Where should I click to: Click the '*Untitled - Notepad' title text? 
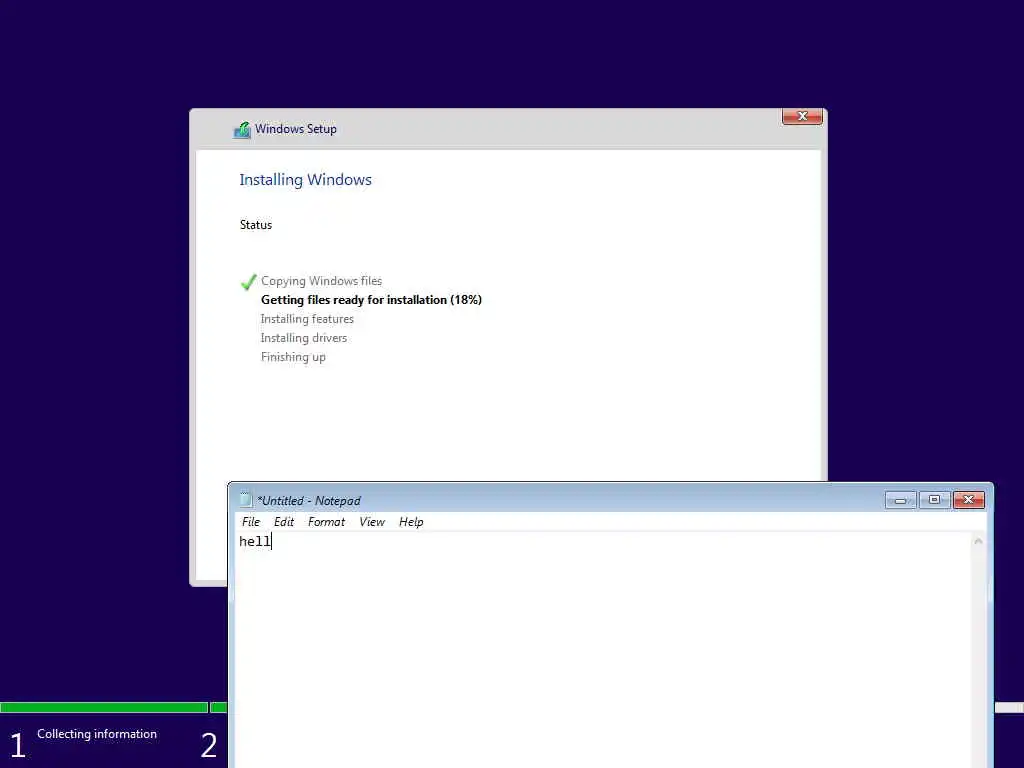309,501
